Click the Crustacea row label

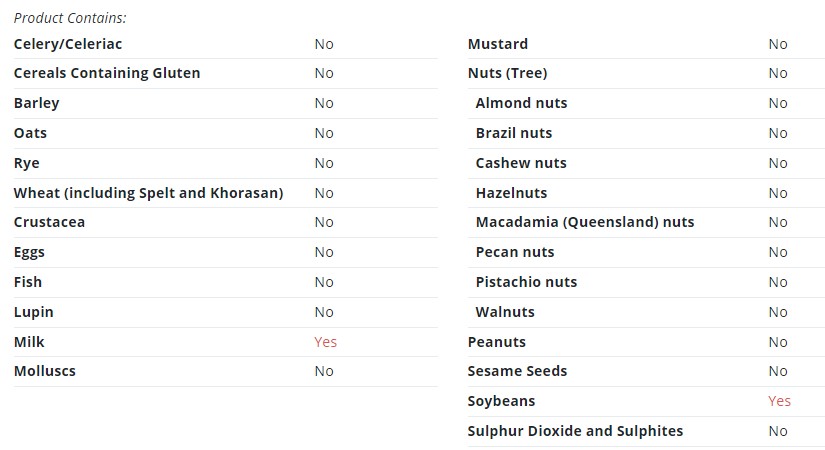49,222
